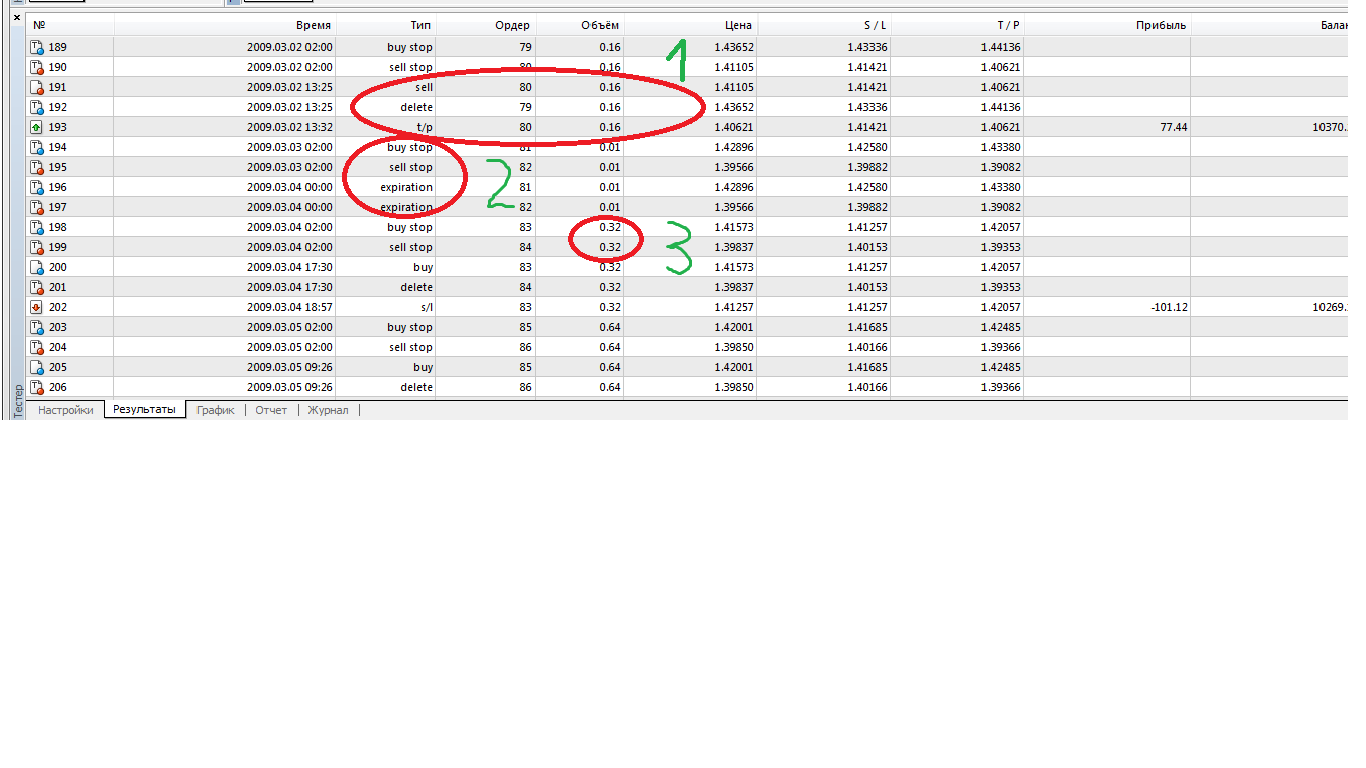Image resolution: width=1366 pixels, height=768 pixels.
Task: Click the buy stop icon in row 198
Action: (x=37, y=227)
